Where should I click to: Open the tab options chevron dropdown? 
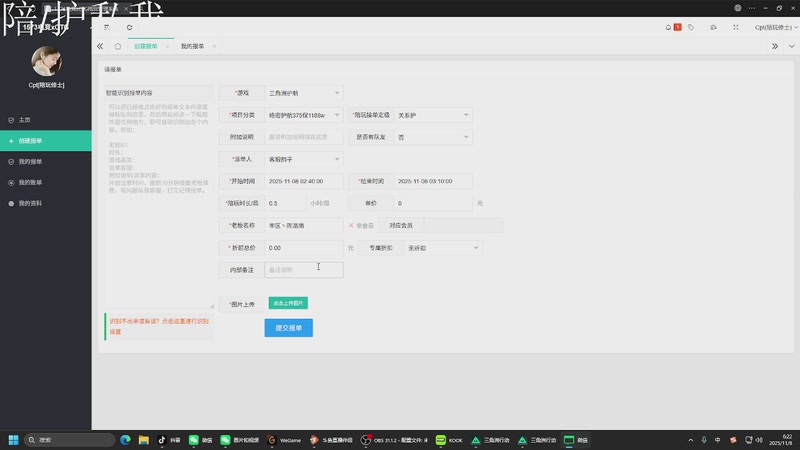(x=792, y=46)
